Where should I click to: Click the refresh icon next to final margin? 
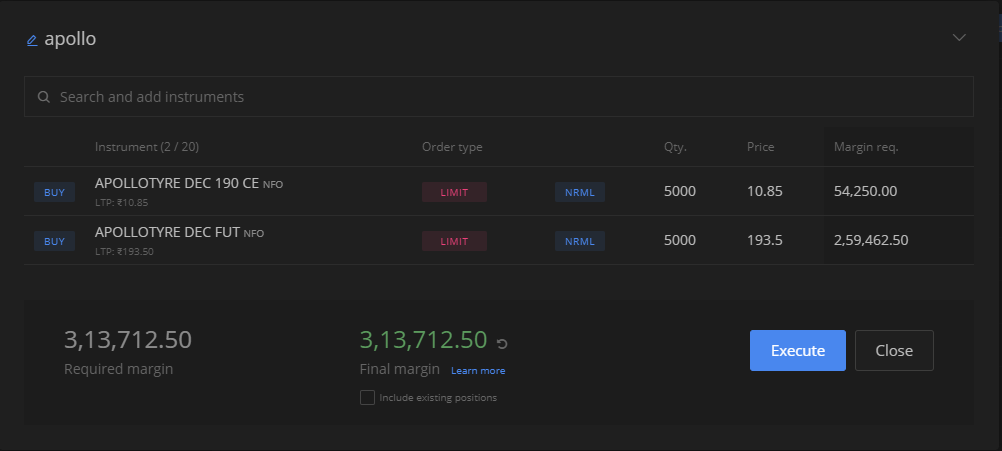(502, 344)
